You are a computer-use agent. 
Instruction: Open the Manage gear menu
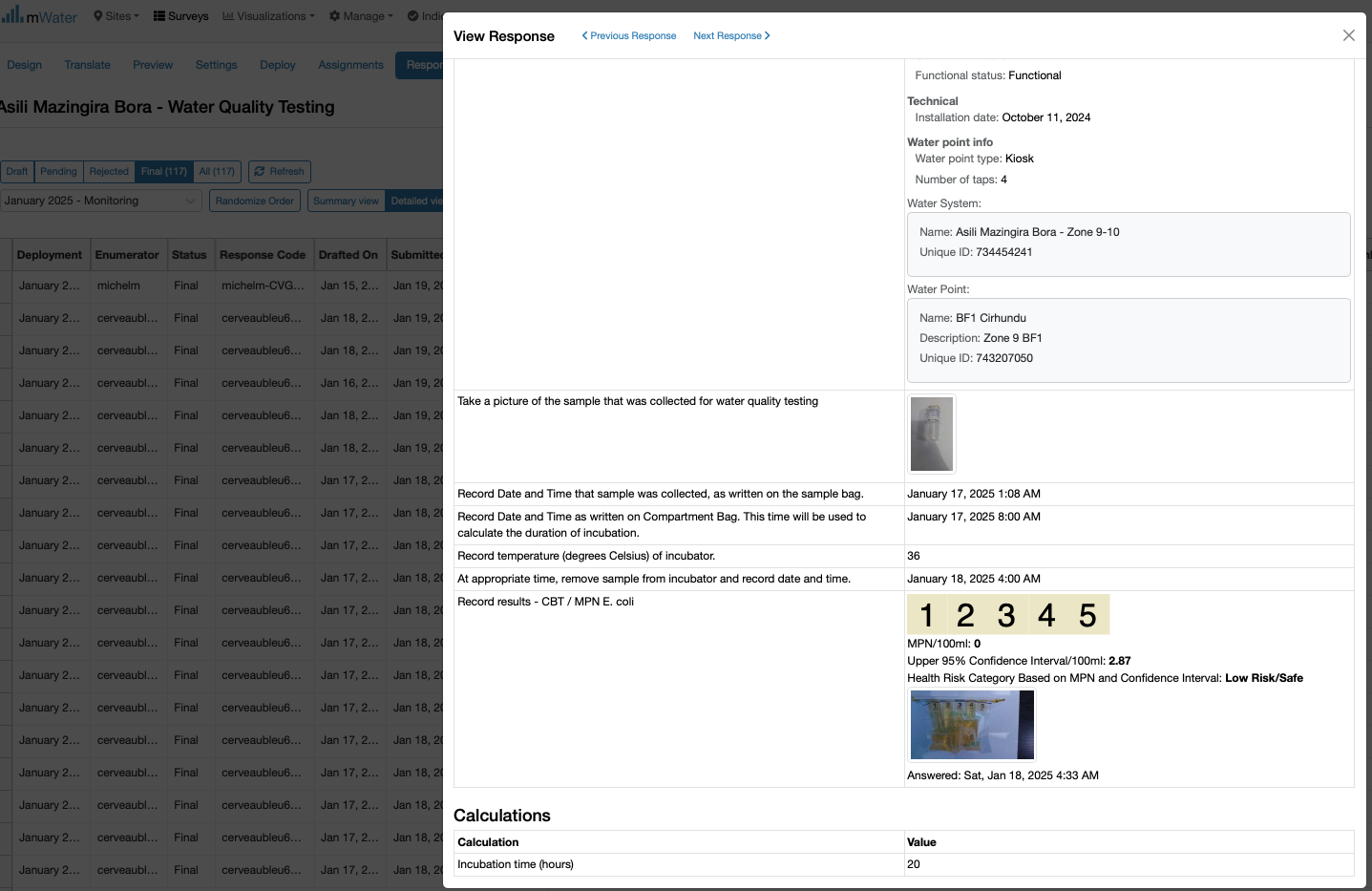coord(361,16)
